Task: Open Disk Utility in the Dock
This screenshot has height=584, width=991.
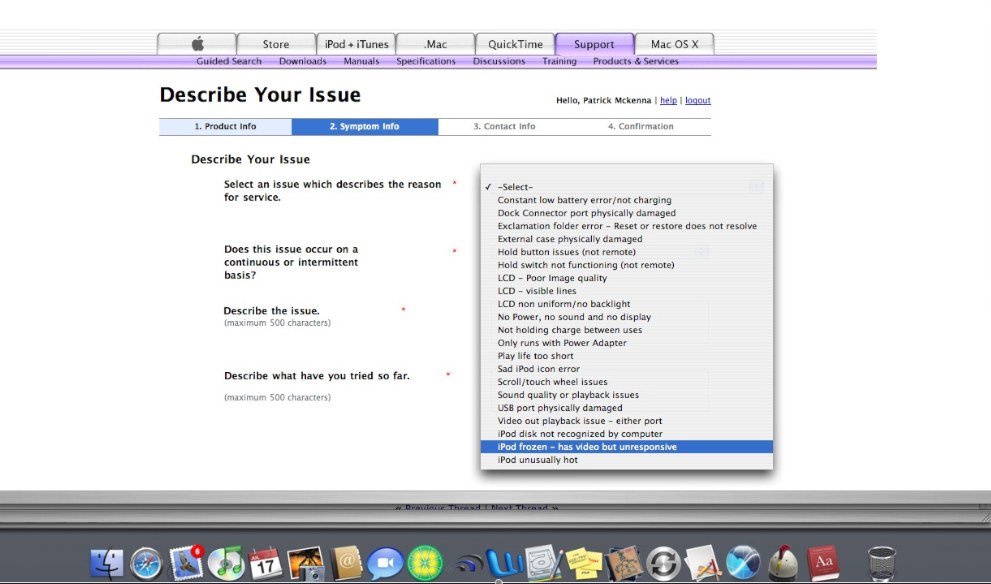Action: pyautogui.click(x=543, y=563)
